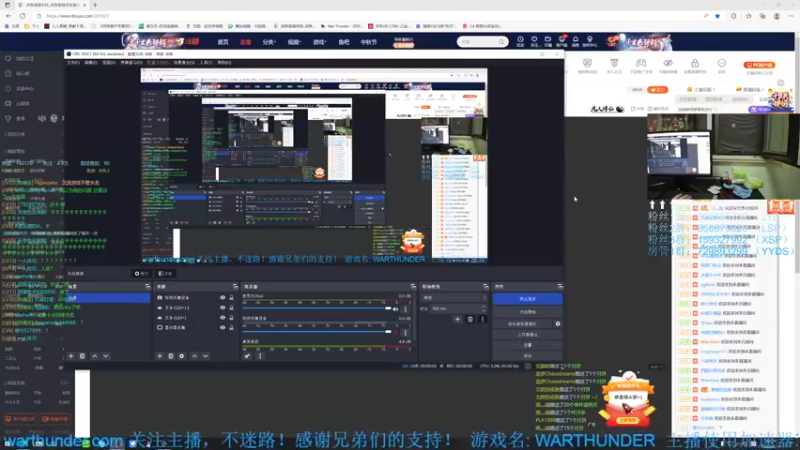Click 工作室模式 button in OBS controls

click(528, 335)
